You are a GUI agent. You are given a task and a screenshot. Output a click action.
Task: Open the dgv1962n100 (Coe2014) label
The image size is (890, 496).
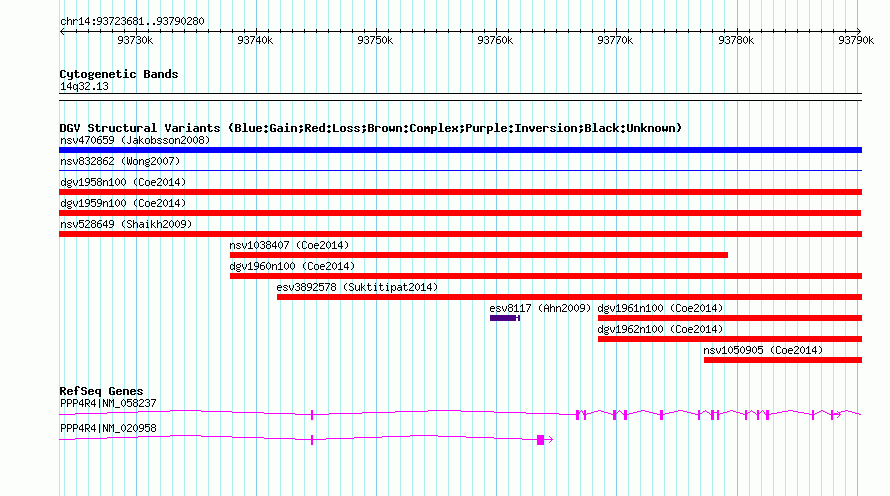(660, 329)
